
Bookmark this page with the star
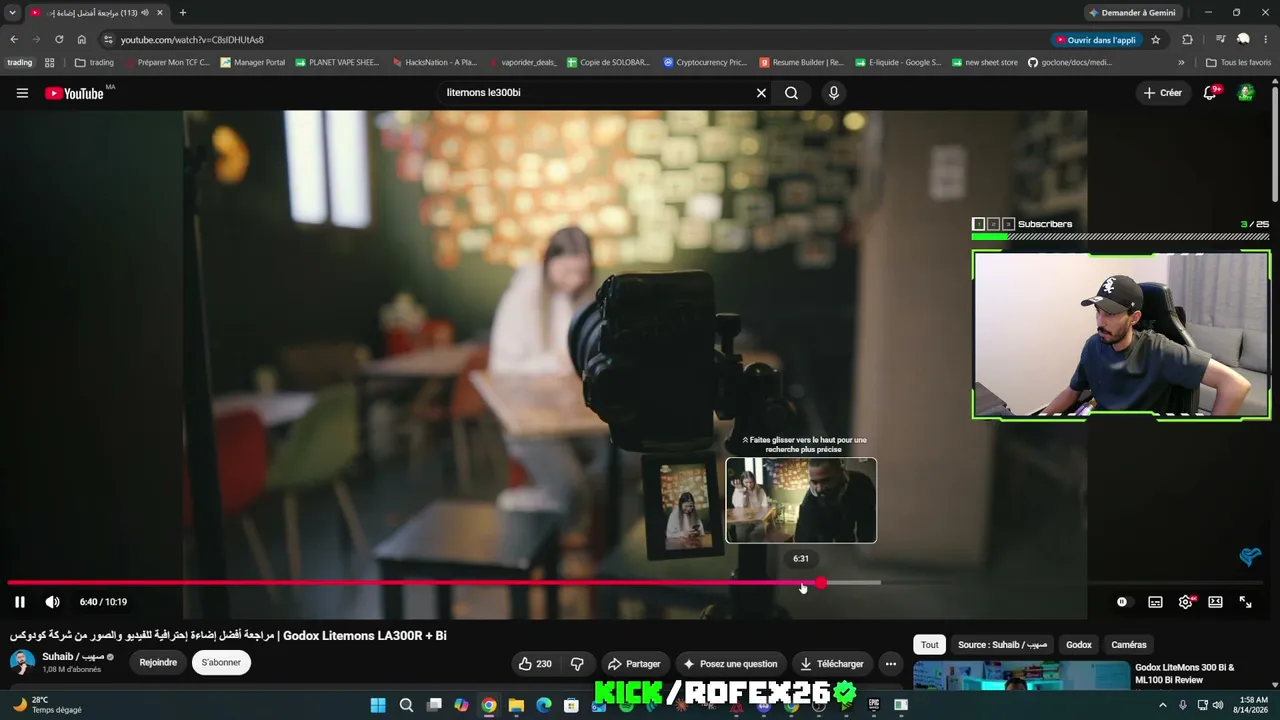[x=1156, y=40]
